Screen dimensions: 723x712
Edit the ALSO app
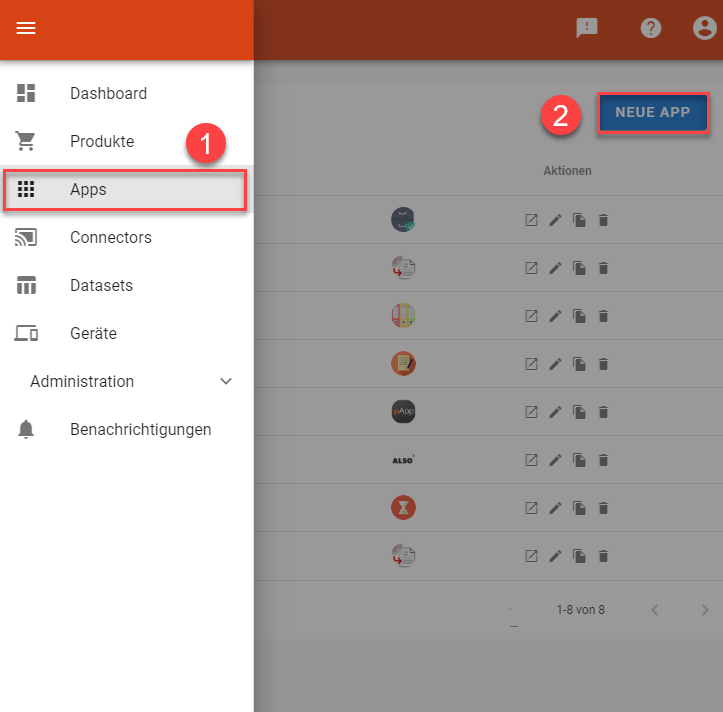pos(555,460)
